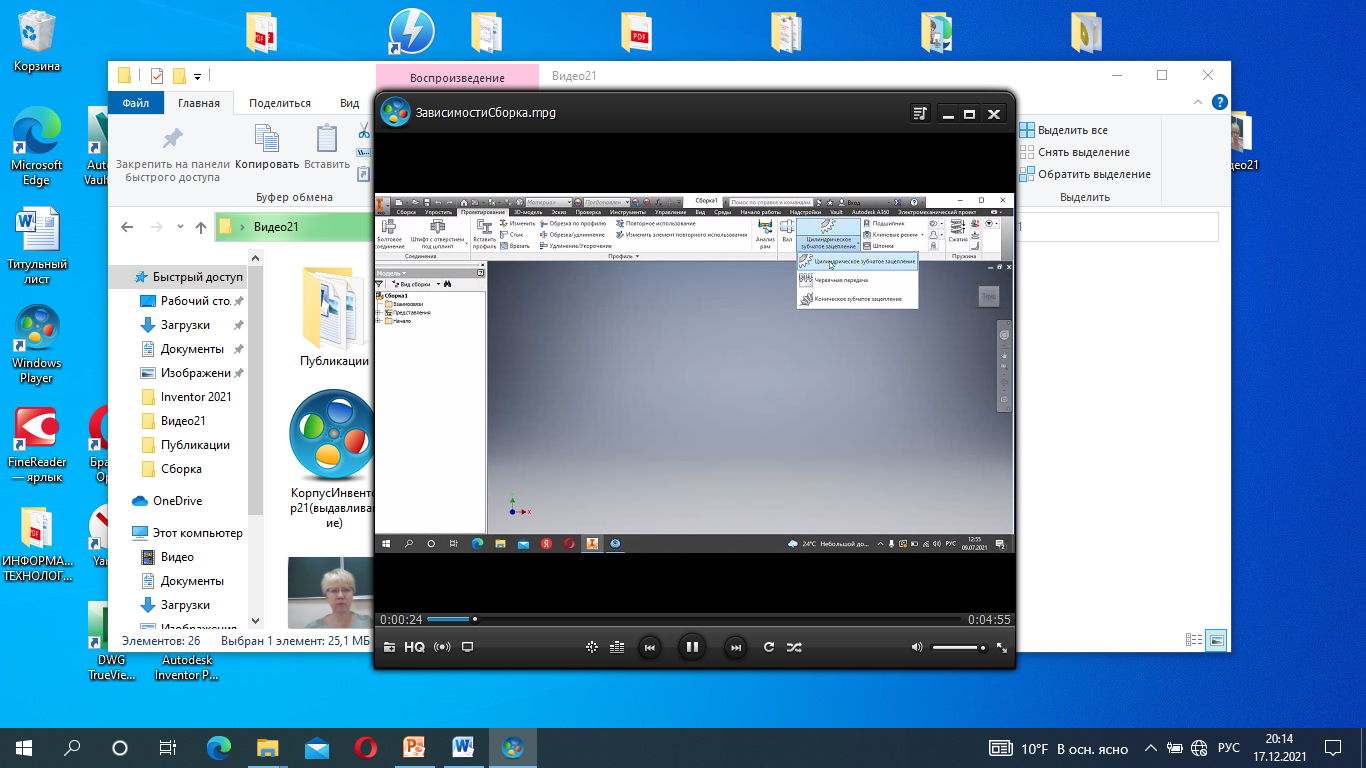Open Microsoft Edge desktop shortcut
1366x768 pixels.
(37, 146)
